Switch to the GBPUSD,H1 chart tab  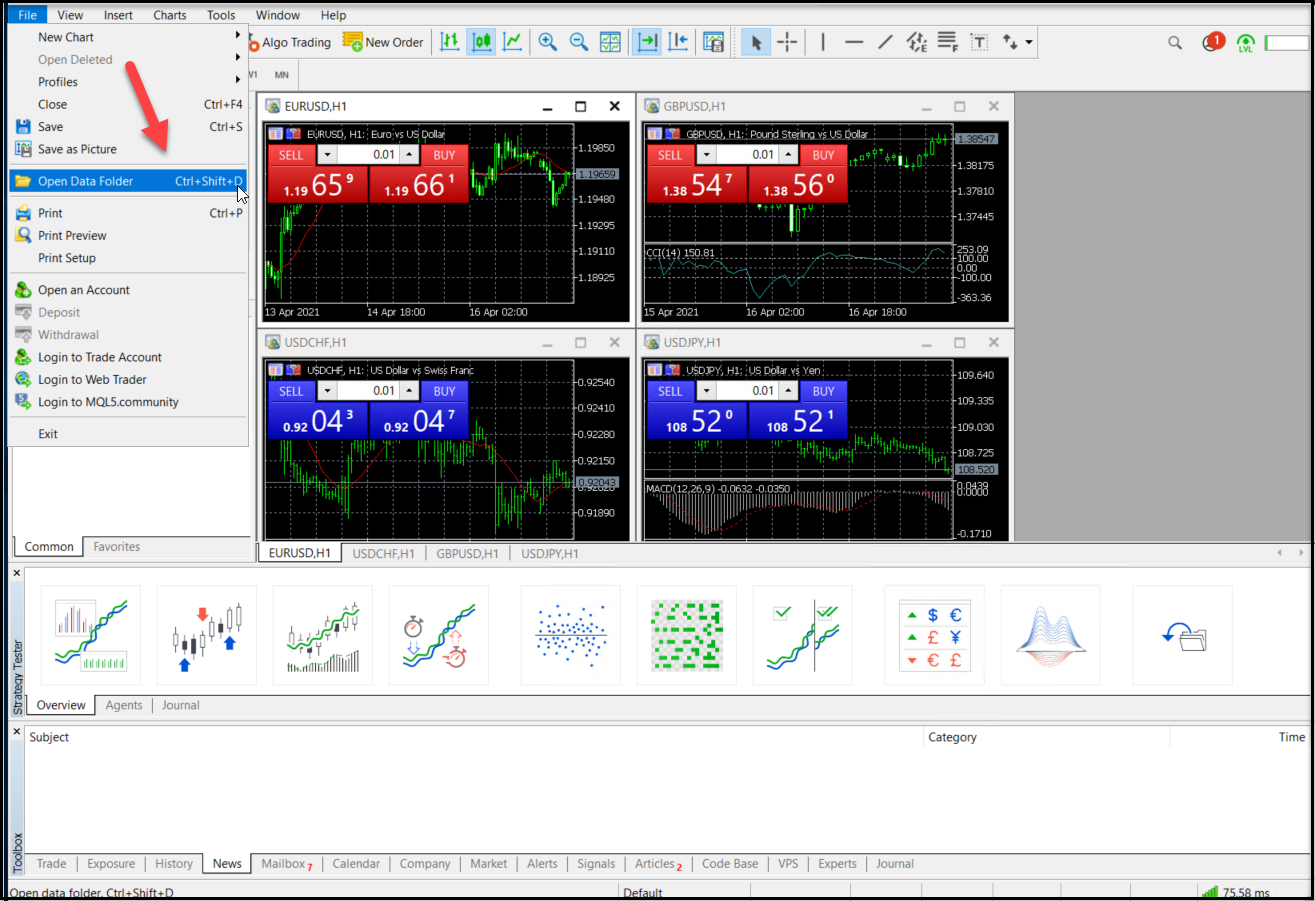[467, 553]
